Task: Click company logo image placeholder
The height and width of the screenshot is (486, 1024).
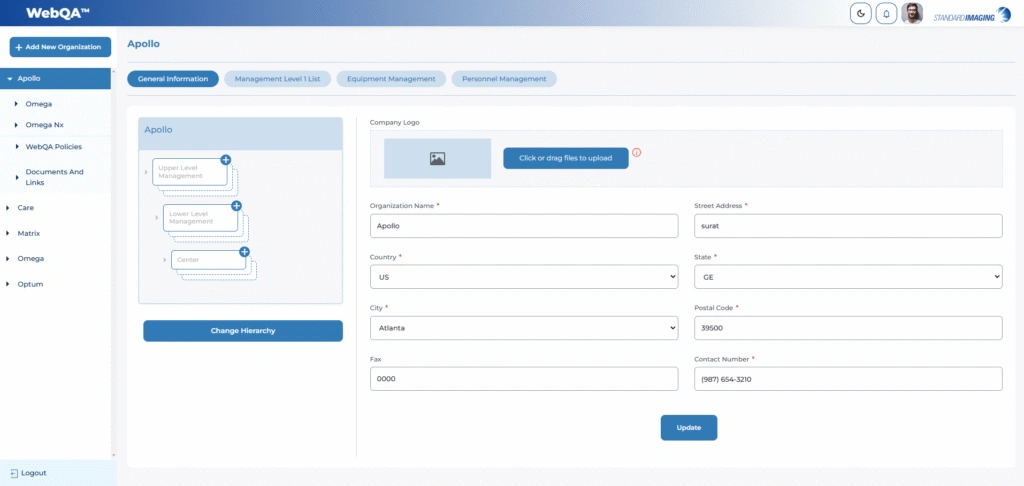Action: coord(437,158)
